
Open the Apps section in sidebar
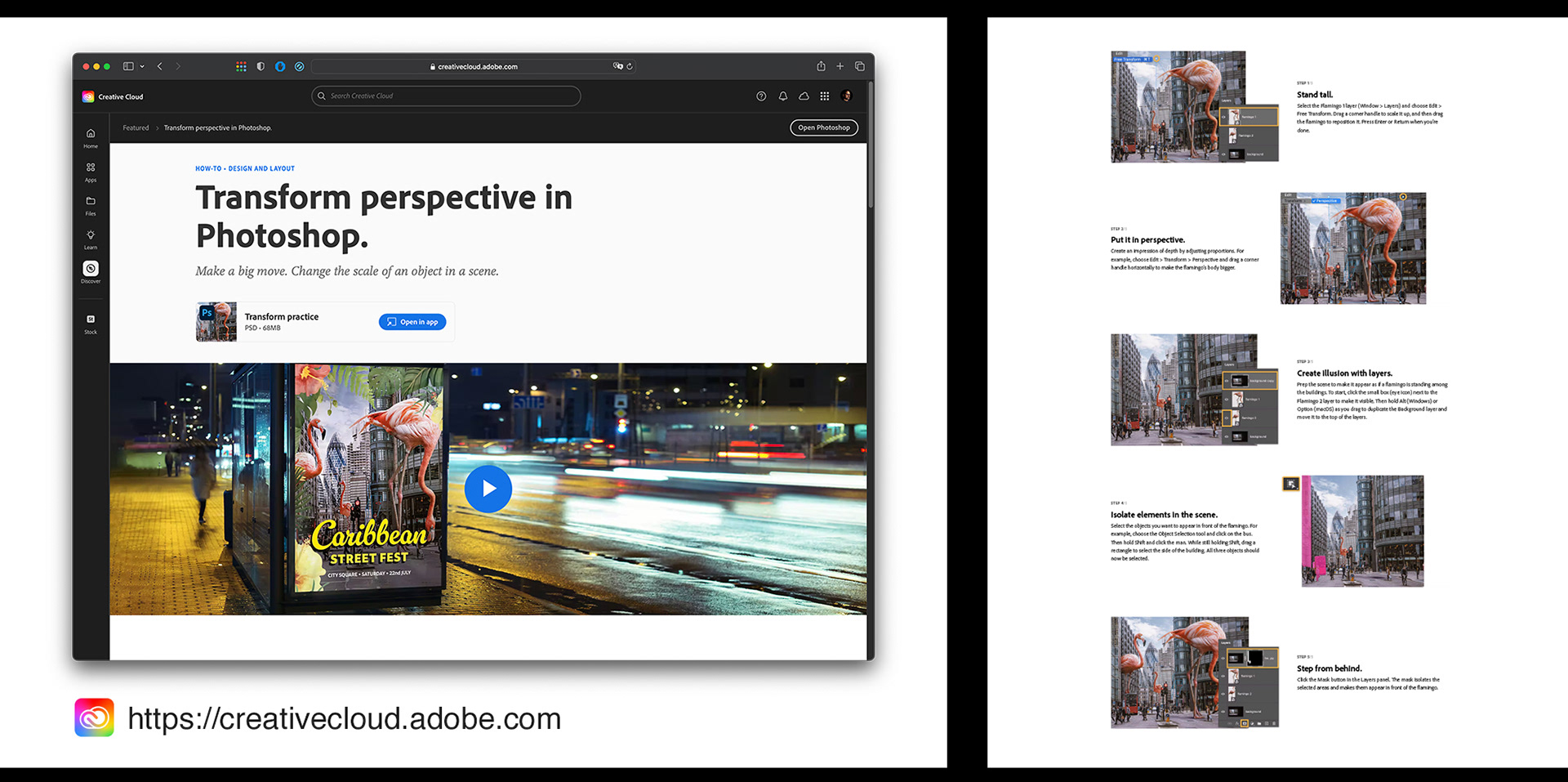click(91, 172)
